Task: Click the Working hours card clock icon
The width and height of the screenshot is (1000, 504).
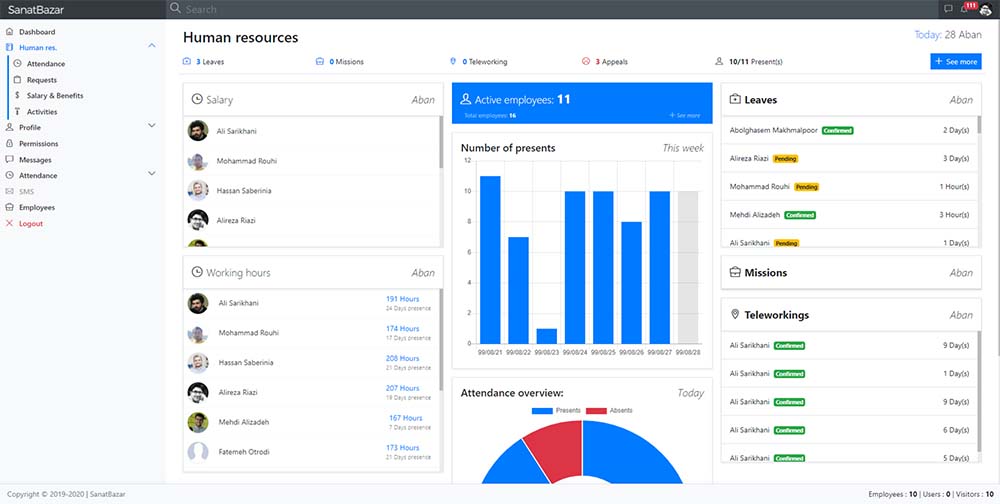Action: [x=197, y=272]
